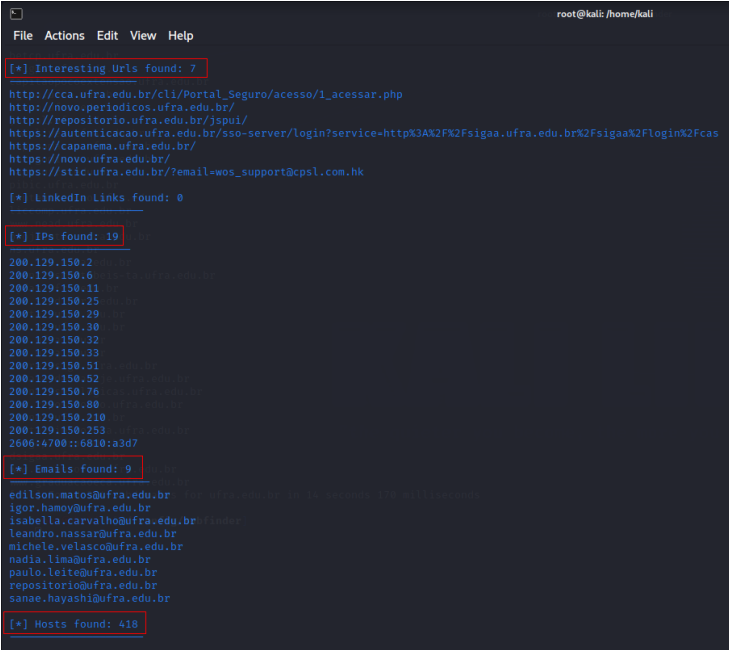
Task: Click the novo.periodicos.ufra.edu.br URL
Action: coord(122,107)
